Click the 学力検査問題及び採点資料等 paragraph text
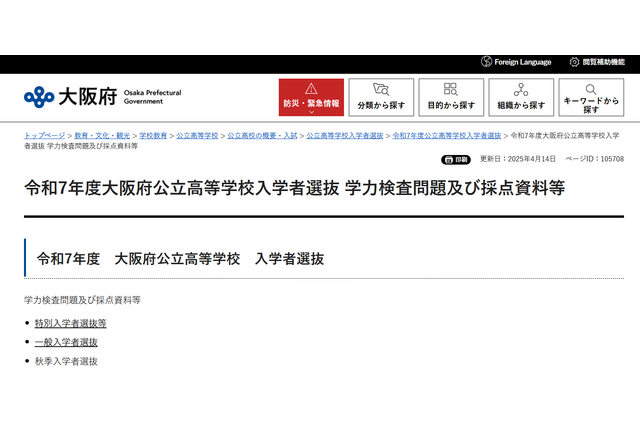This screenshot has height=426, width=640. (x=82, y=300)
